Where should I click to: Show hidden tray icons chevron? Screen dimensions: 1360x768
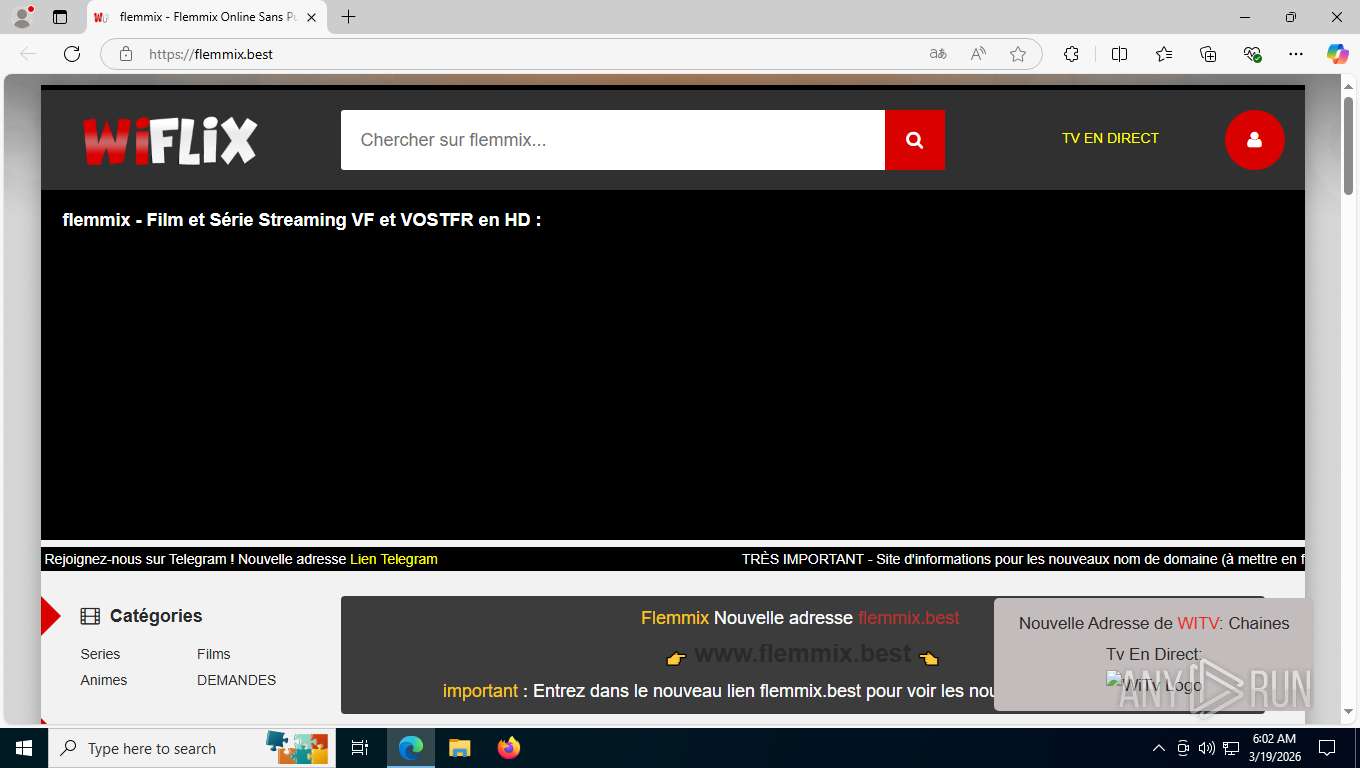pyautogui.click(x=1159, y=748)
